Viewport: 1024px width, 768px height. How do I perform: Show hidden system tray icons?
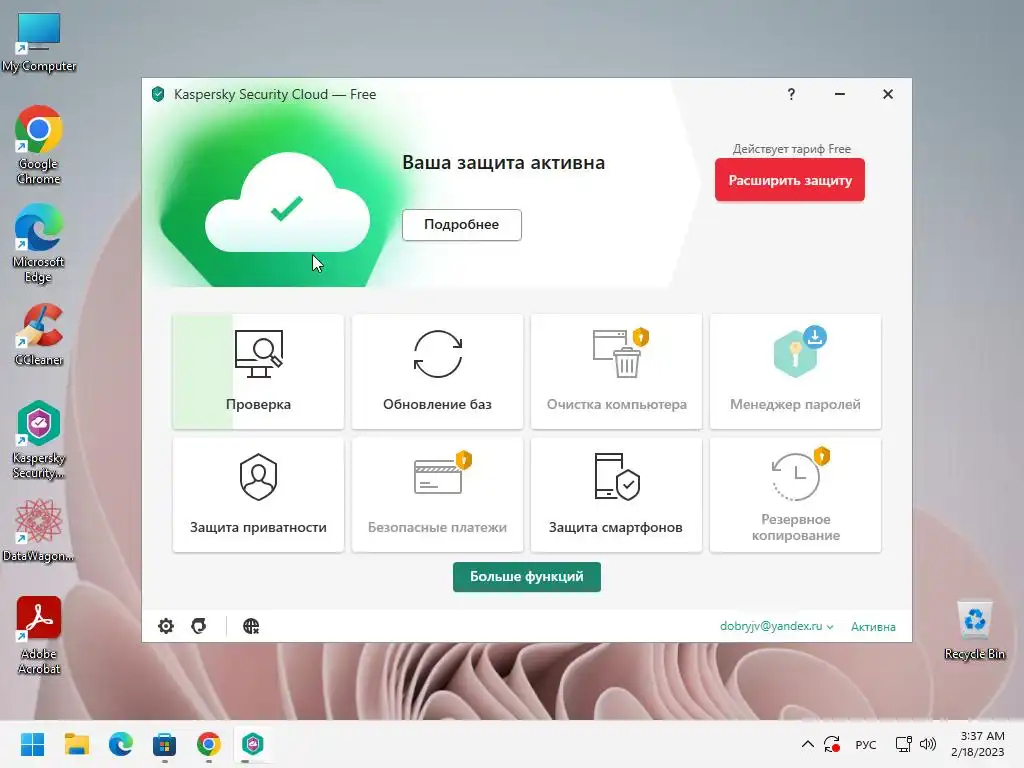[x=808, y=744]
